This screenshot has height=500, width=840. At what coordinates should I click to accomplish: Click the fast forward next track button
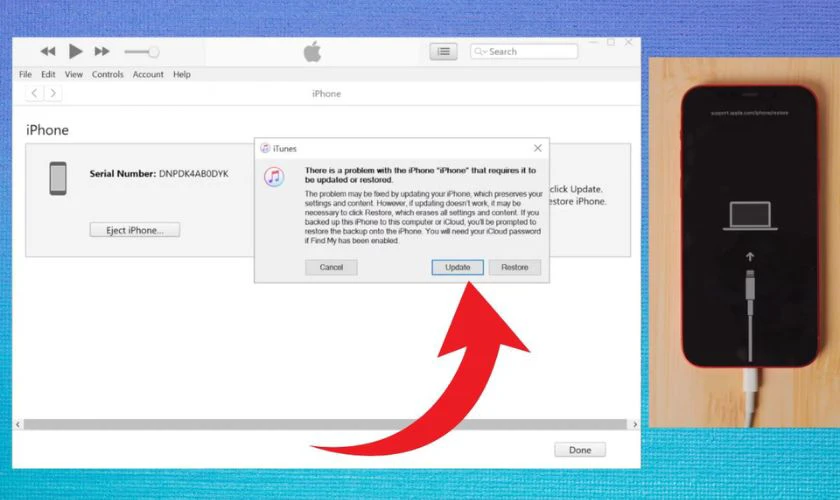click(x=102, y=51)
